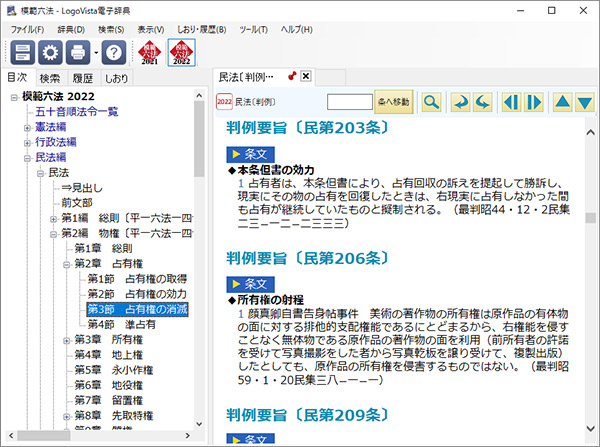The image size is (600, 447).
Task: Select 第6章 地役権 in the tree
Action: (108, 385)
